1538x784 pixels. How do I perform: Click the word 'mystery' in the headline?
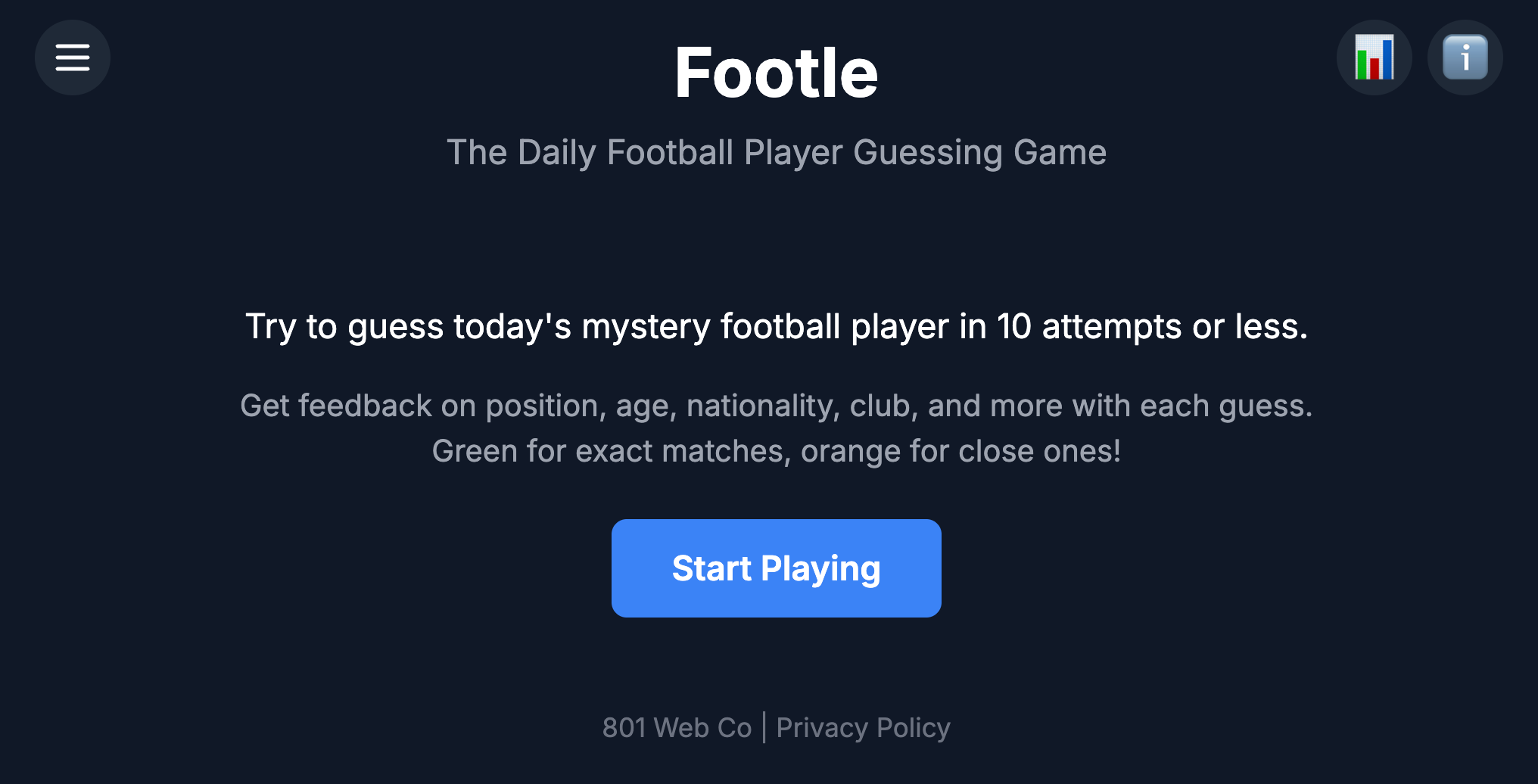646,326
